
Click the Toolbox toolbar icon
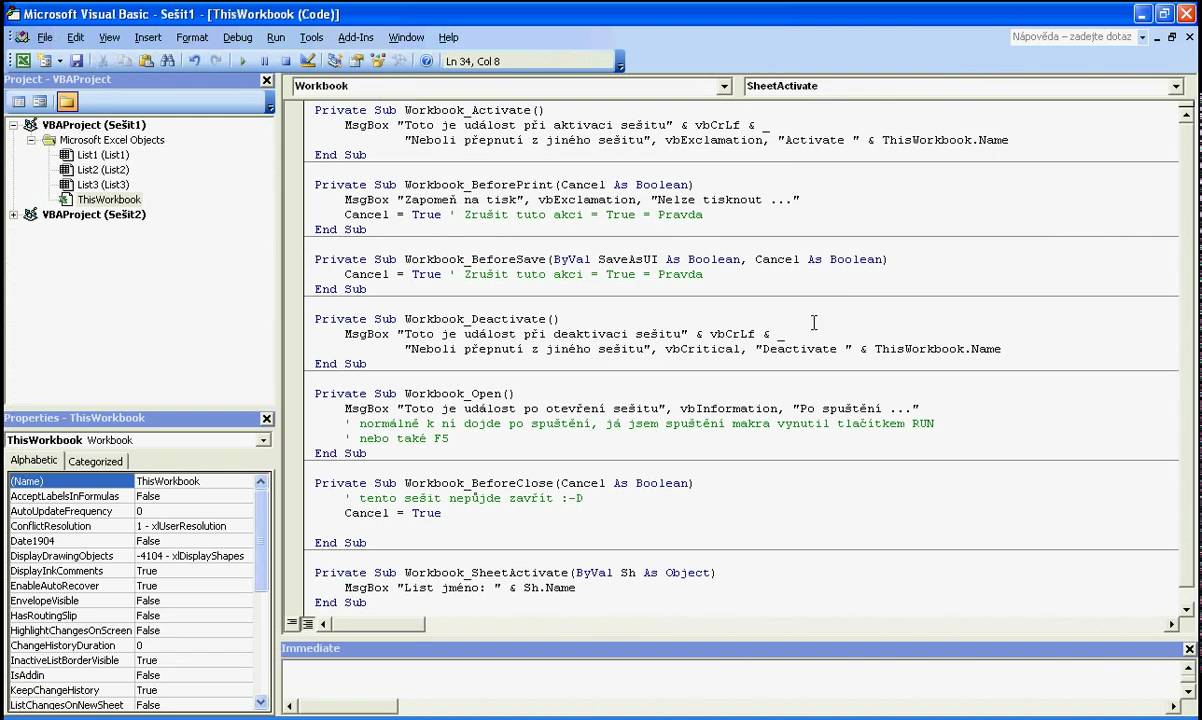pyautogui.click(x=399, y=61)
